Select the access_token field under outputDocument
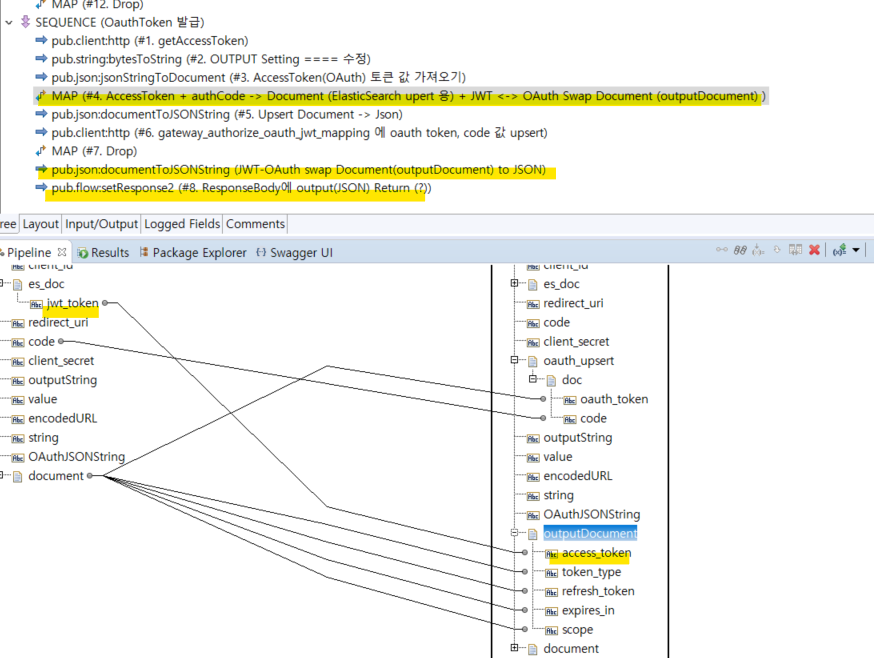The height and width of the screenshot is (658, 874). pos(596,553)
